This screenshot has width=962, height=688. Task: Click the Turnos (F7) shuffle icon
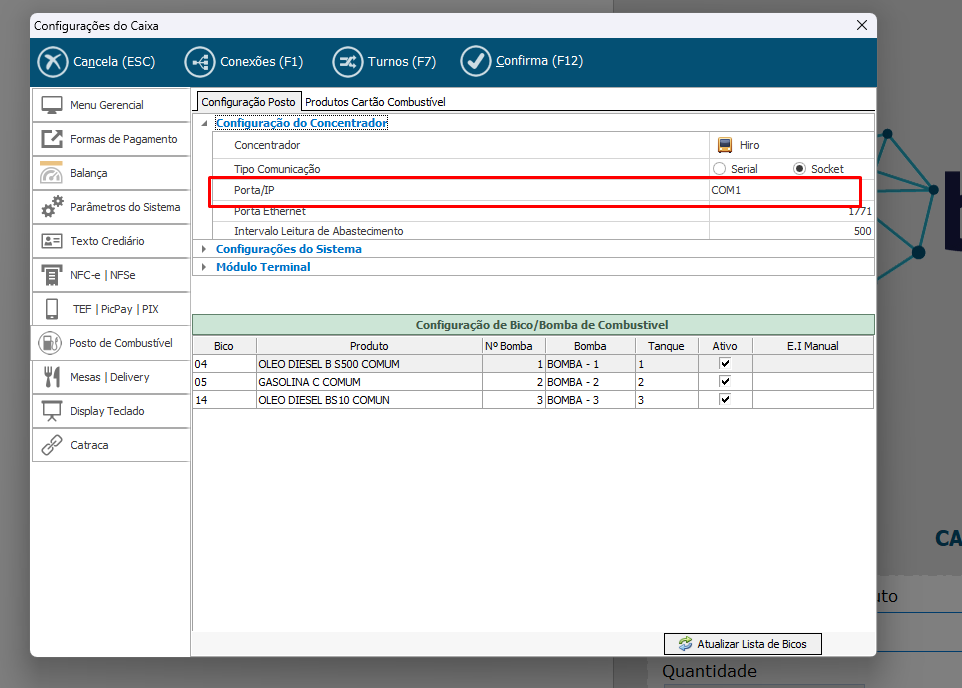tap(347, 62)
